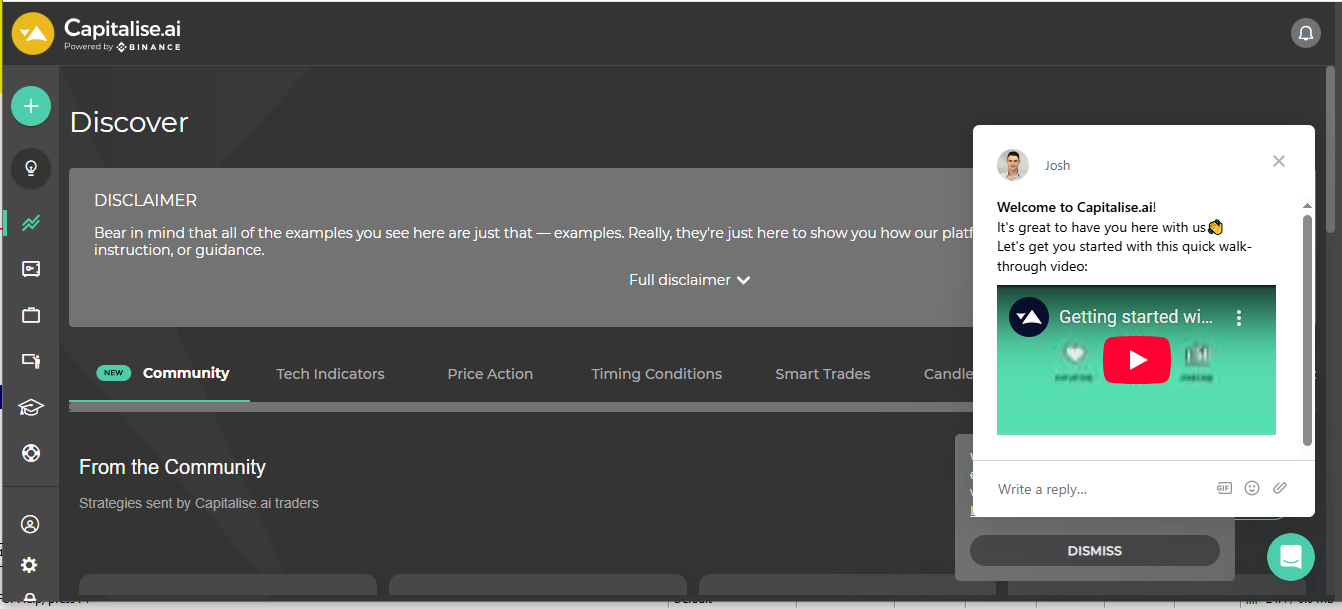Play the Getting started YouTube video
Image resolution: width=1342 pixels, height=609 pixels.
(1137, 360)
